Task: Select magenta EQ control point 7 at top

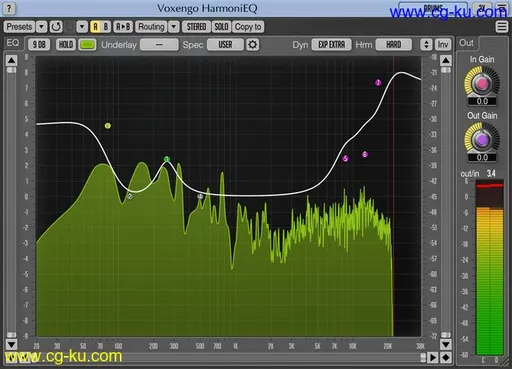Action: (x=378, y=82)
